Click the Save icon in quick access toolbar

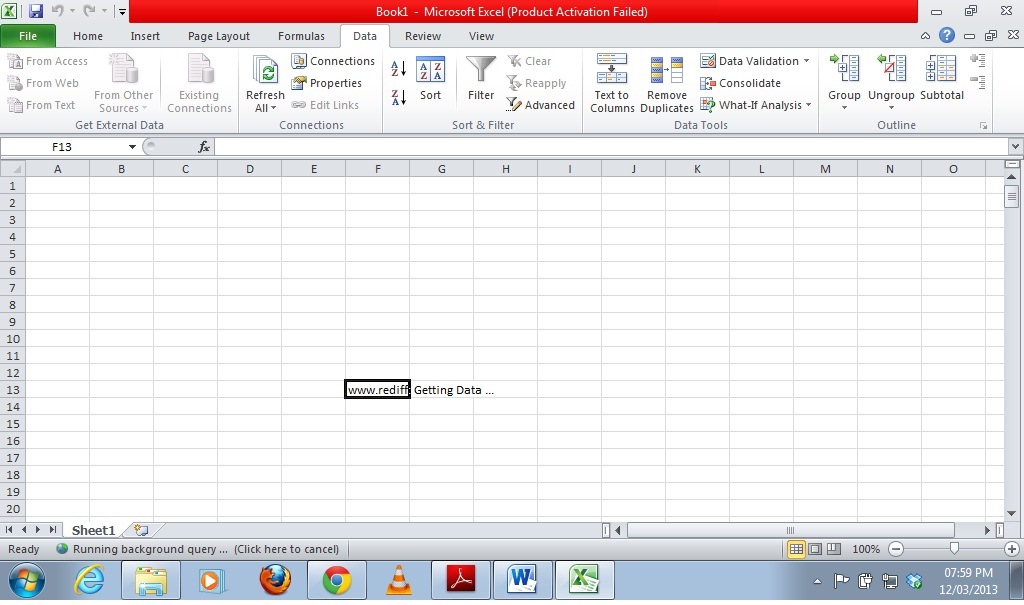tap(36, 11)
